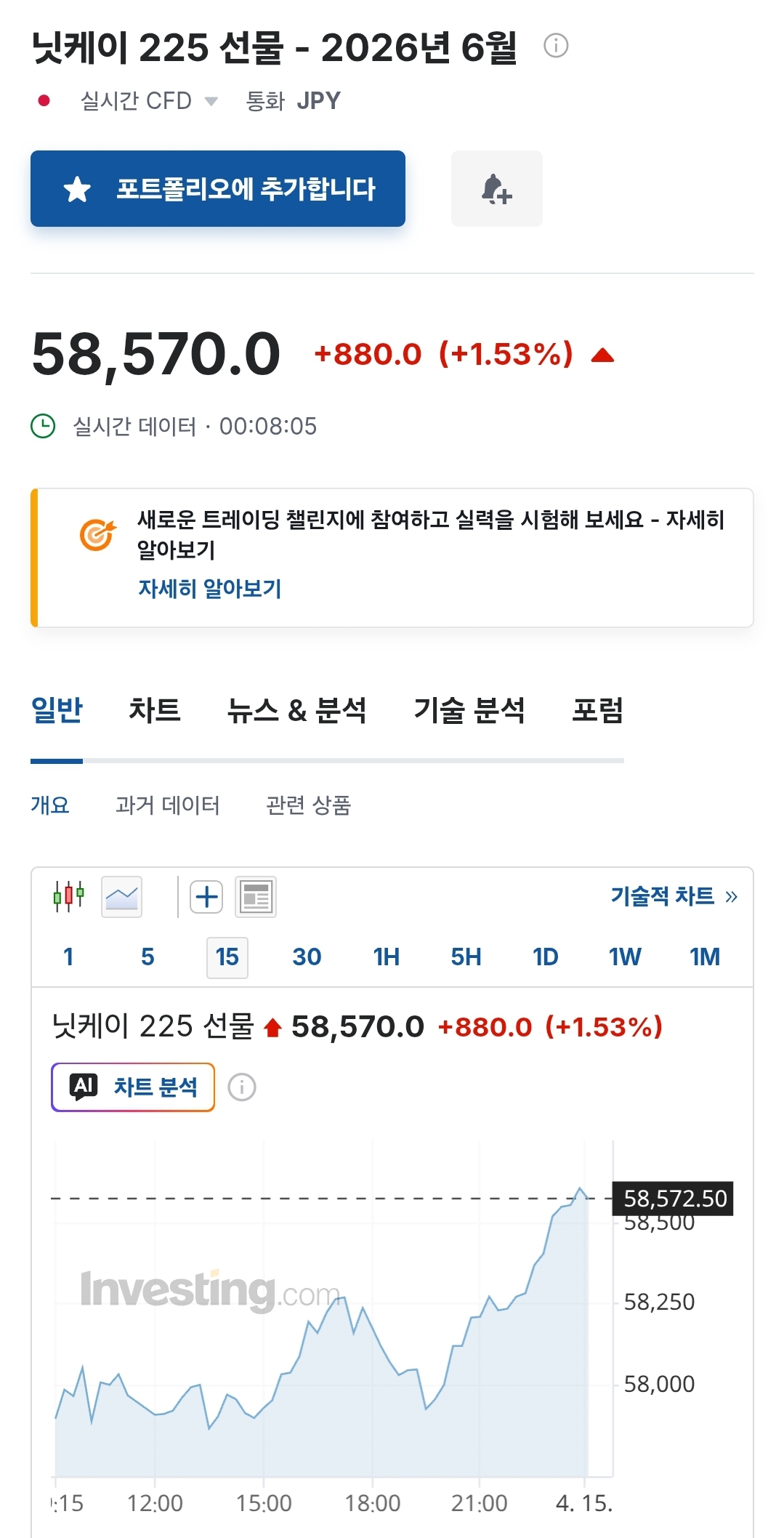This screenshot has width=784, height=1538.
Task: Switch chart interval to 1D
Action: [x=545, y=957]
